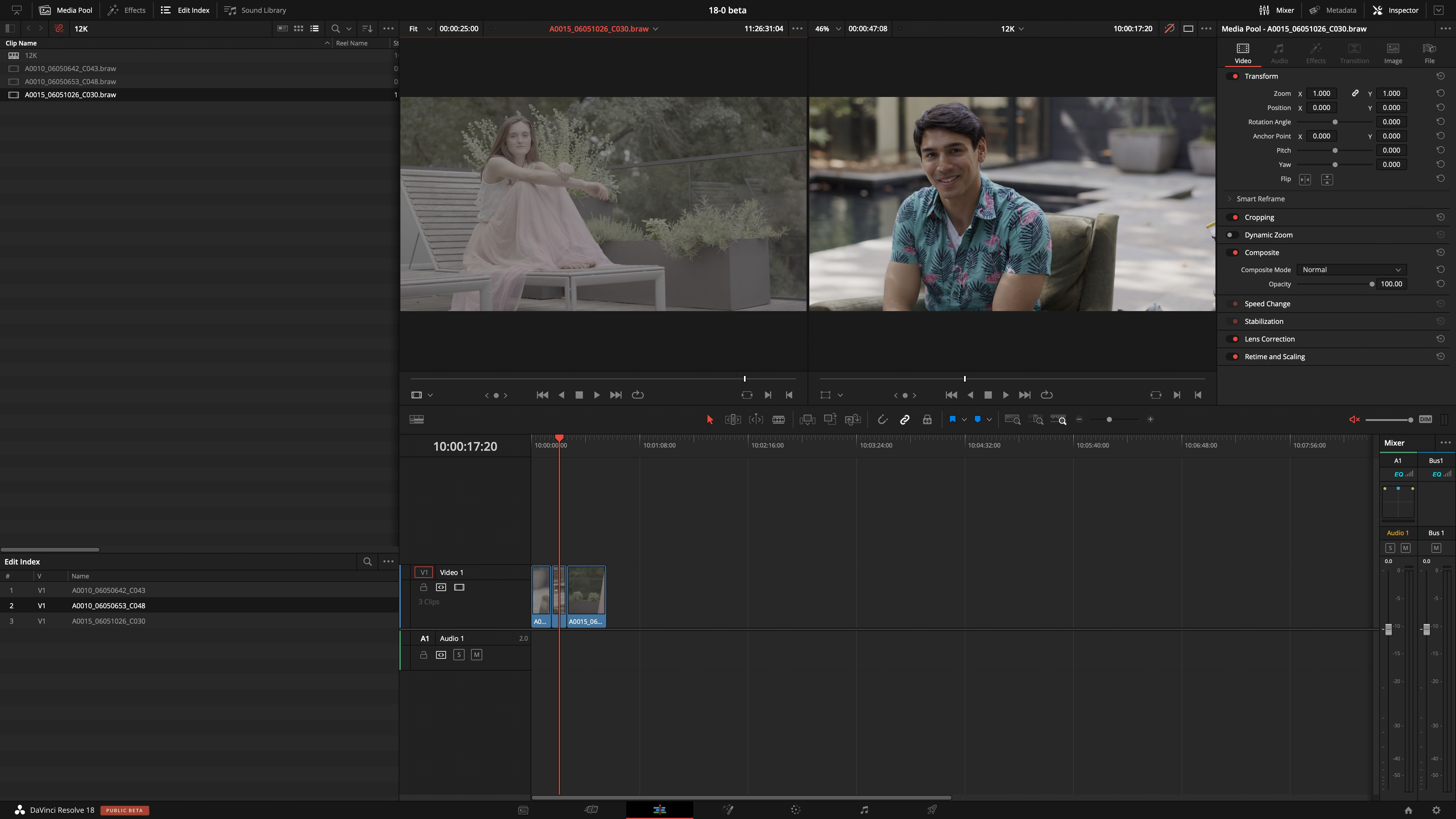Solo Audio 1 track with S button
1456x819 pixels.
(x=458, y=655)
